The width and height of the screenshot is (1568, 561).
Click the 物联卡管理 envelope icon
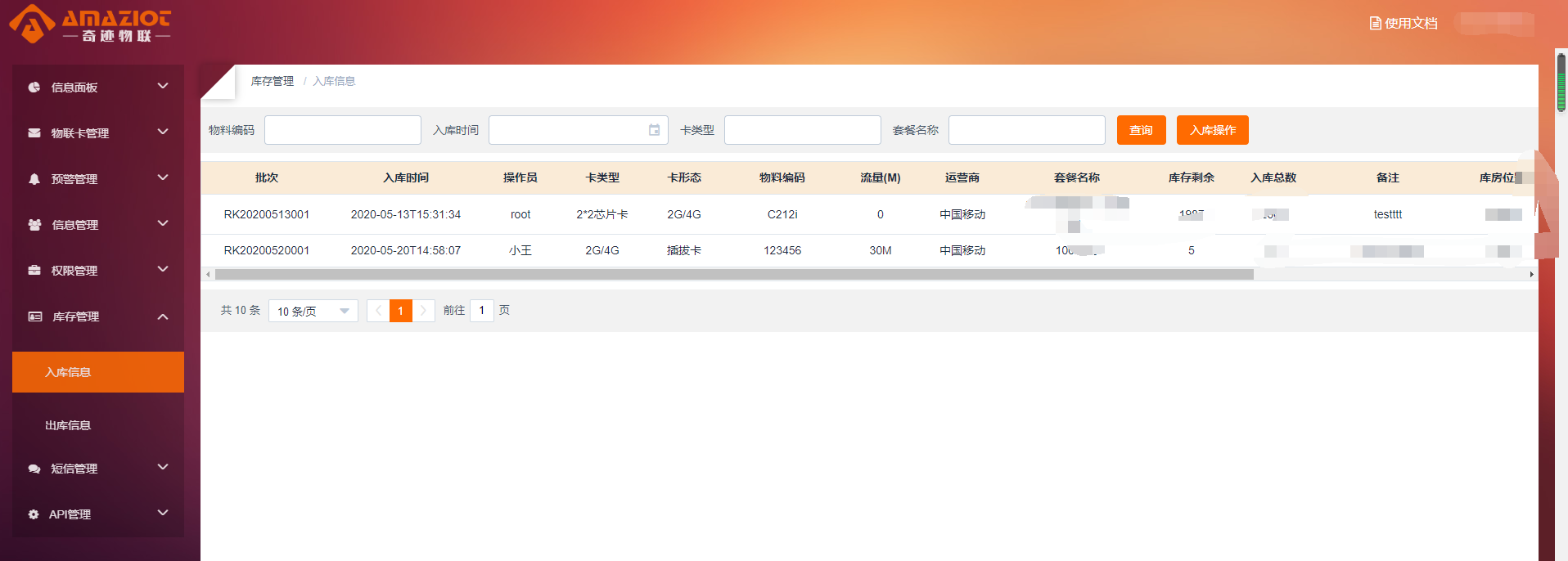34,132
